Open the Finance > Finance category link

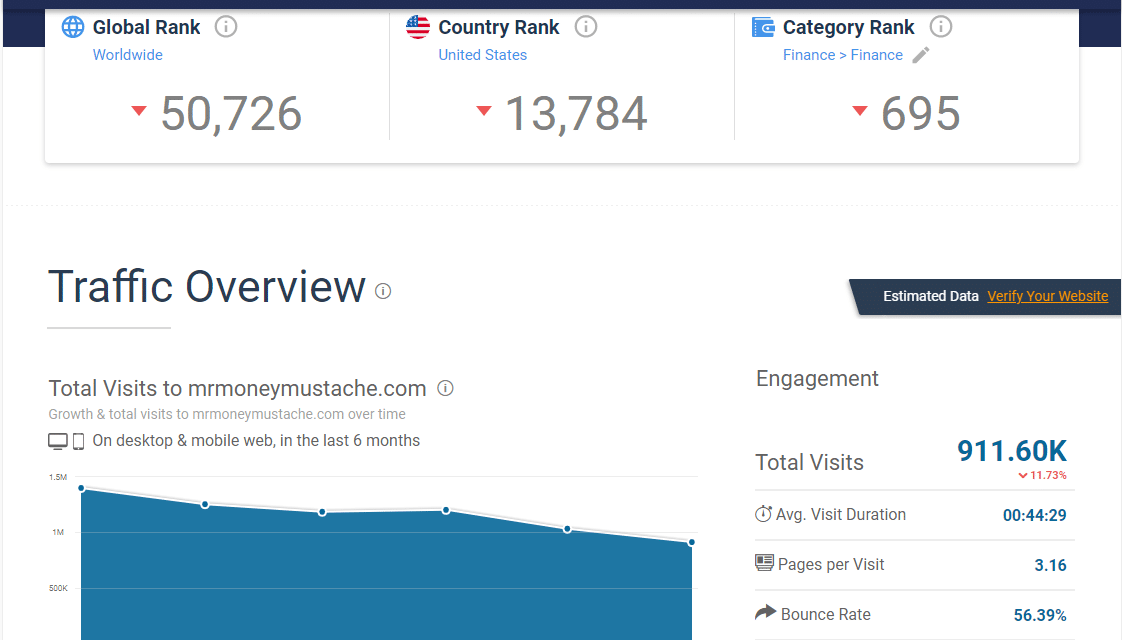point(842,55)
